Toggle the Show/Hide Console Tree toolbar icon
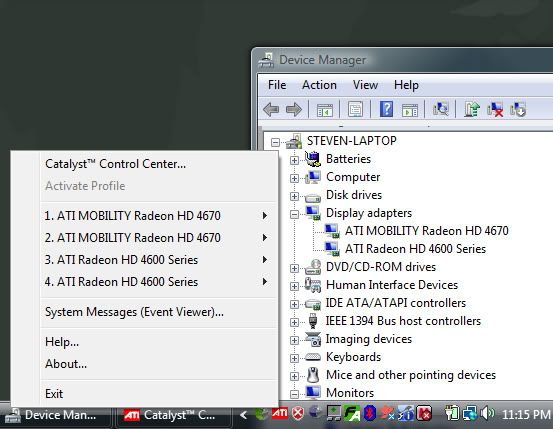The width and height of the screenshot is (553, 429). pos(324,110)
